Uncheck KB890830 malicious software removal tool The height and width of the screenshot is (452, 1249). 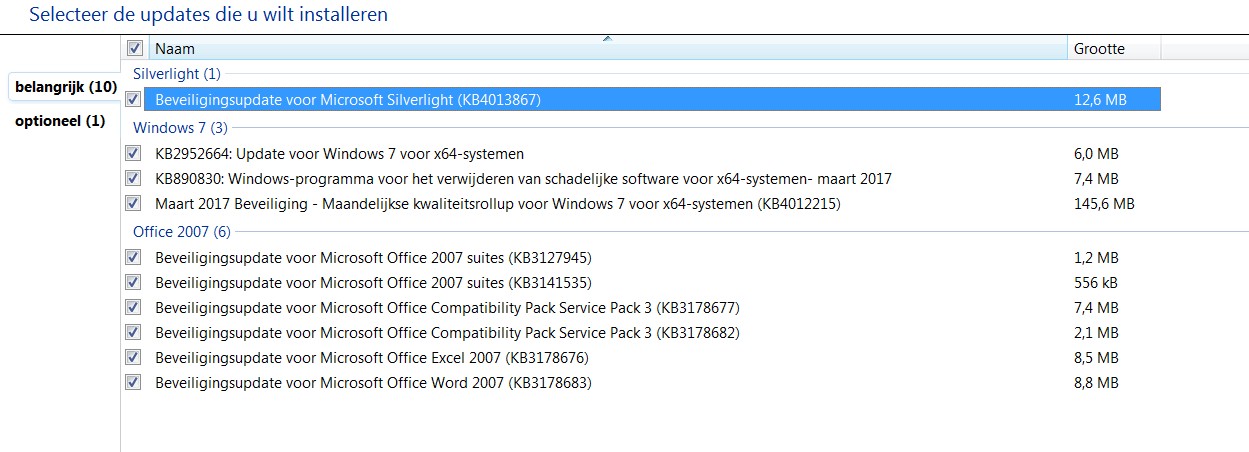[x=133, y=178]
